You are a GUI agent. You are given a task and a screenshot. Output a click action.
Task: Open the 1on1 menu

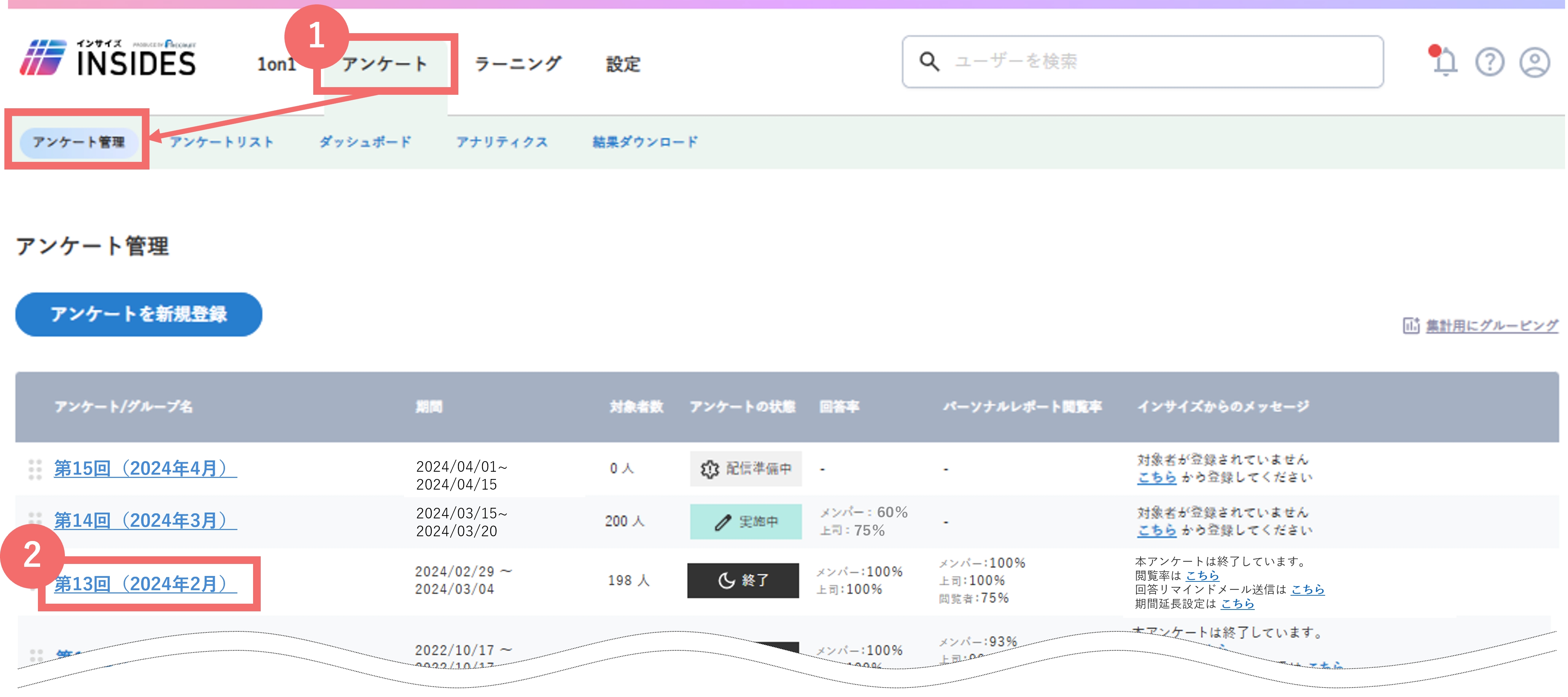[276, 64]
